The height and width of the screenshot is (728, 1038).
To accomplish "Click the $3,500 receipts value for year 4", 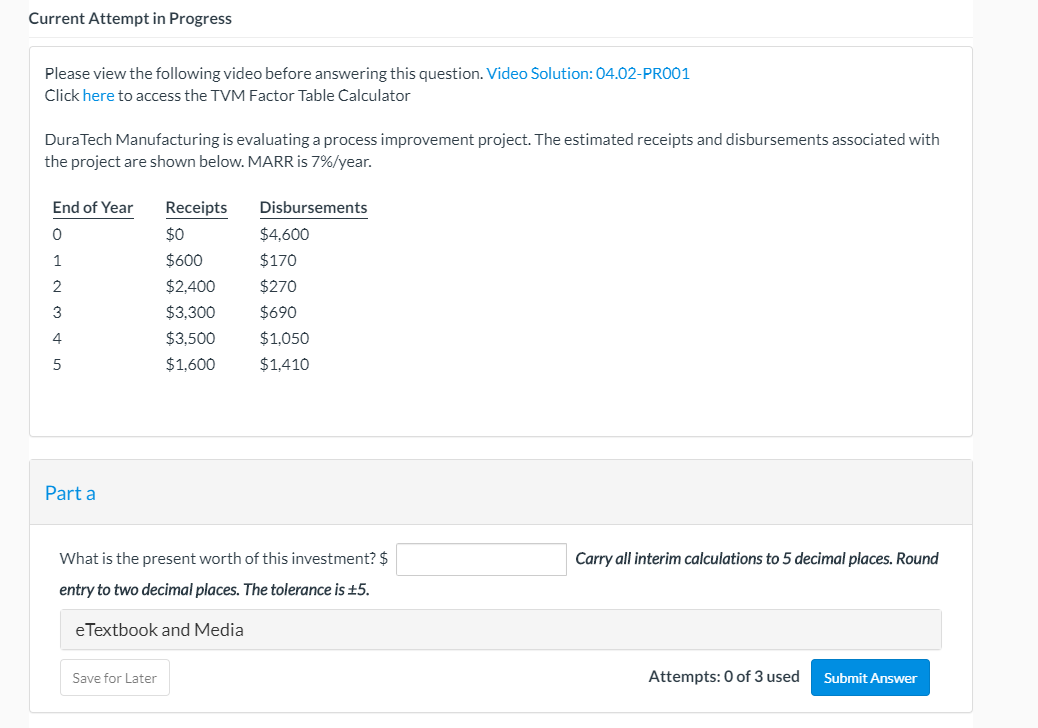I will coord(190,338).
